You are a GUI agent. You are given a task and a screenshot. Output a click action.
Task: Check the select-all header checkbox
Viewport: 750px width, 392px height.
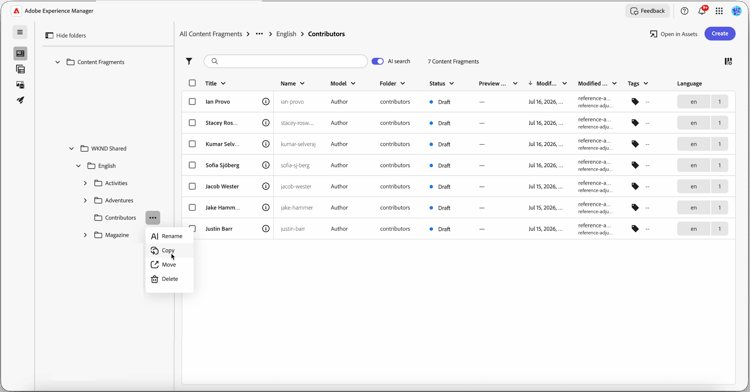tap(192, 83)
